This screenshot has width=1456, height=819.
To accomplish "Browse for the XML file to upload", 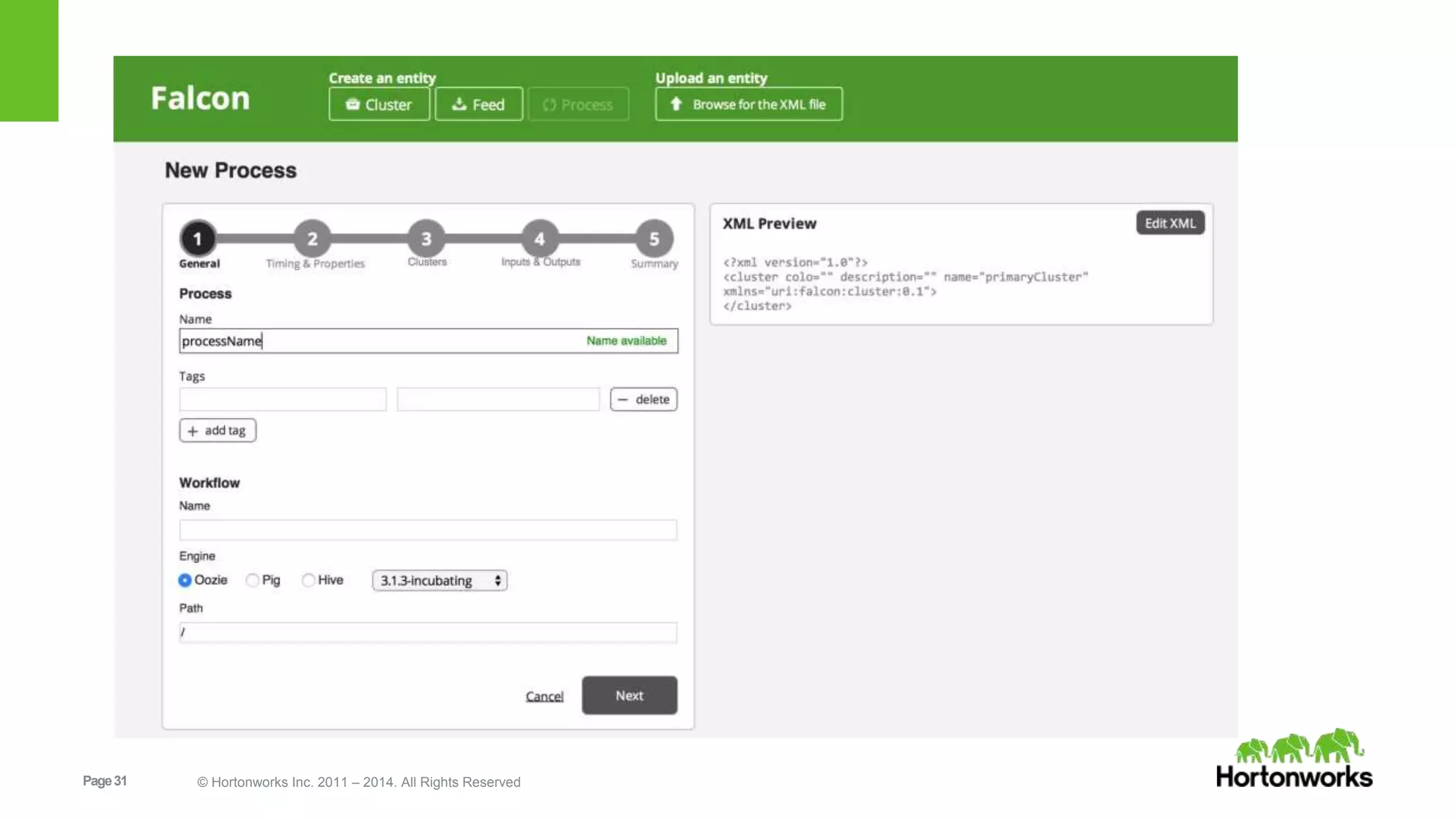I will pyautogui.click(x=749, y=104).
